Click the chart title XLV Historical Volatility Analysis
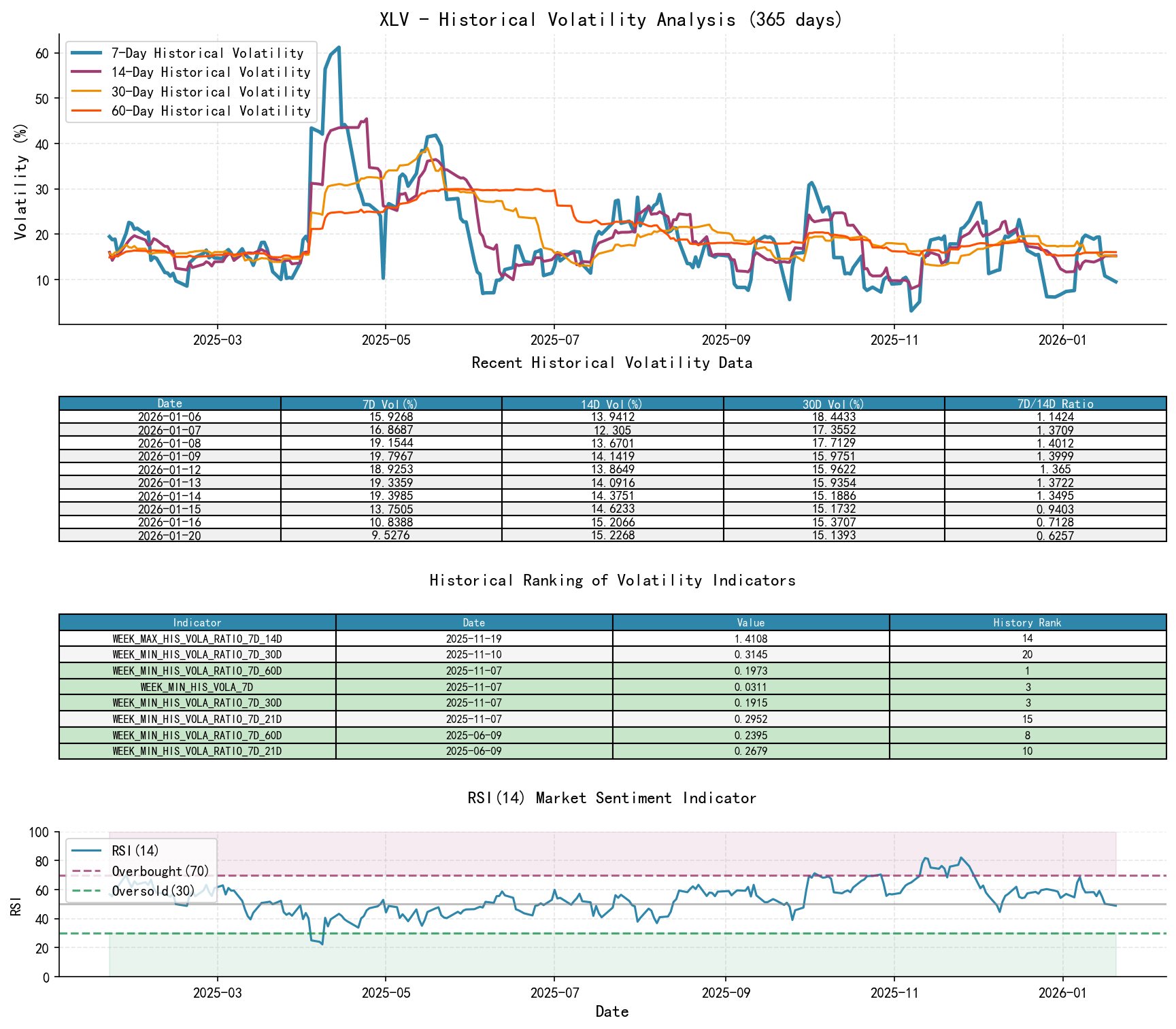The image size is (1176, 1029). click(x=609, y=20)
